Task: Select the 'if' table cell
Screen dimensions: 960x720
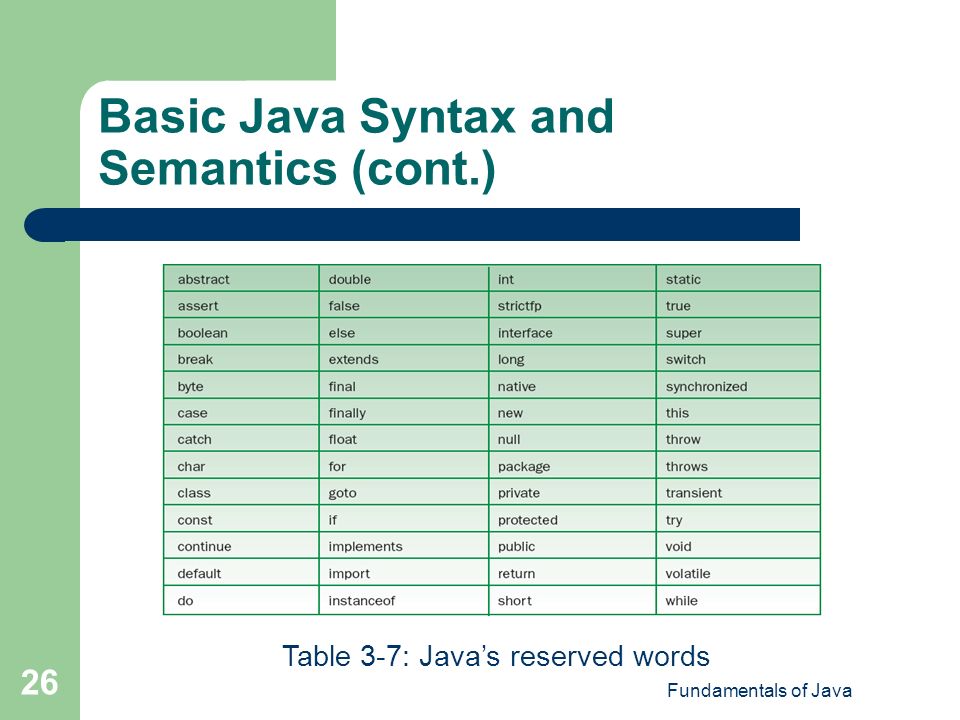Action: tap(404, 520)
